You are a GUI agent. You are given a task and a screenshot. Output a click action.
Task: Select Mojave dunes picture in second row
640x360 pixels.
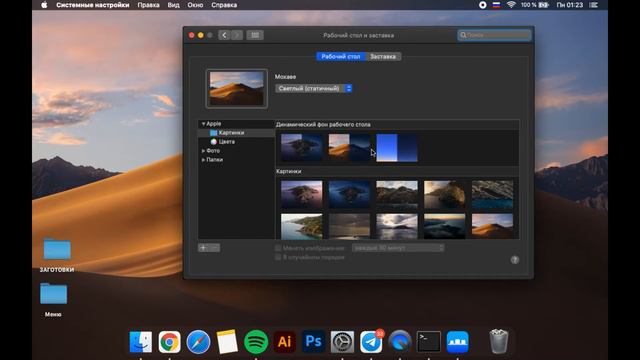tap(492, 226)
